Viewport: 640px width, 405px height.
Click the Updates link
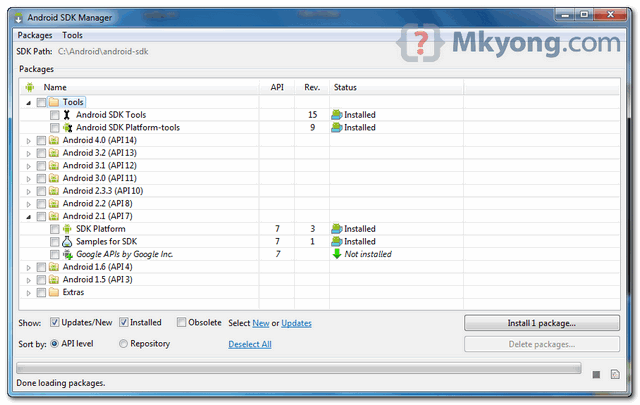[x=296, y=323]
